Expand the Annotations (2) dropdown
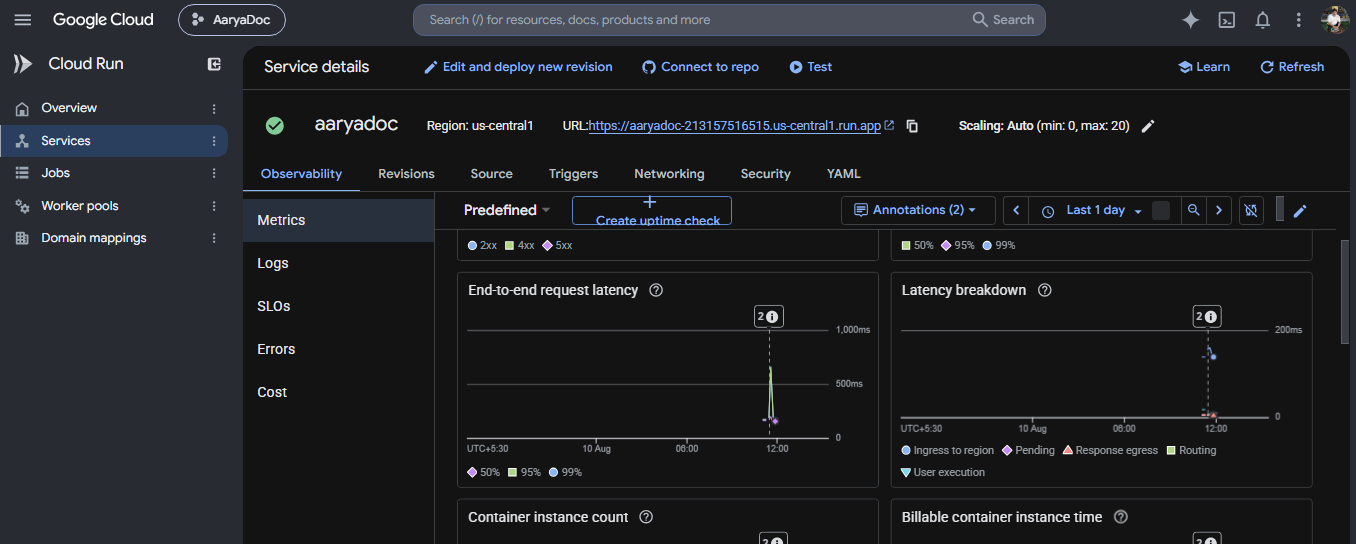The height and width of the screenshot is (544, 1356). pyautogui.click(x=918, y=210)
